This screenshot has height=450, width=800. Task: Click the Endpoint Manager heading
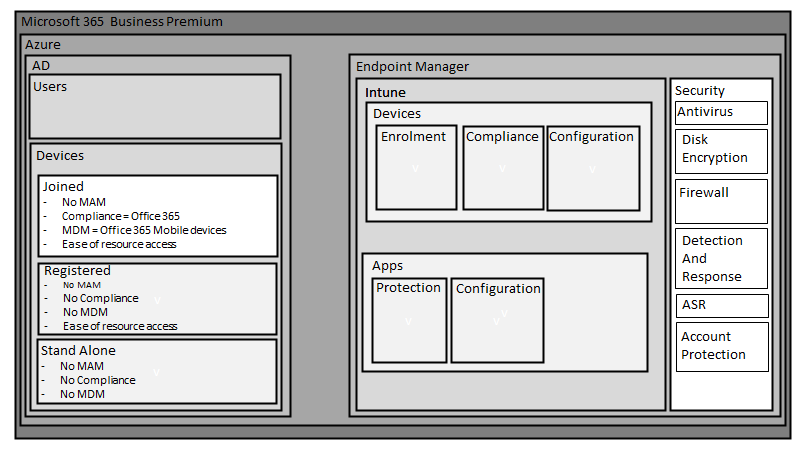412,66
